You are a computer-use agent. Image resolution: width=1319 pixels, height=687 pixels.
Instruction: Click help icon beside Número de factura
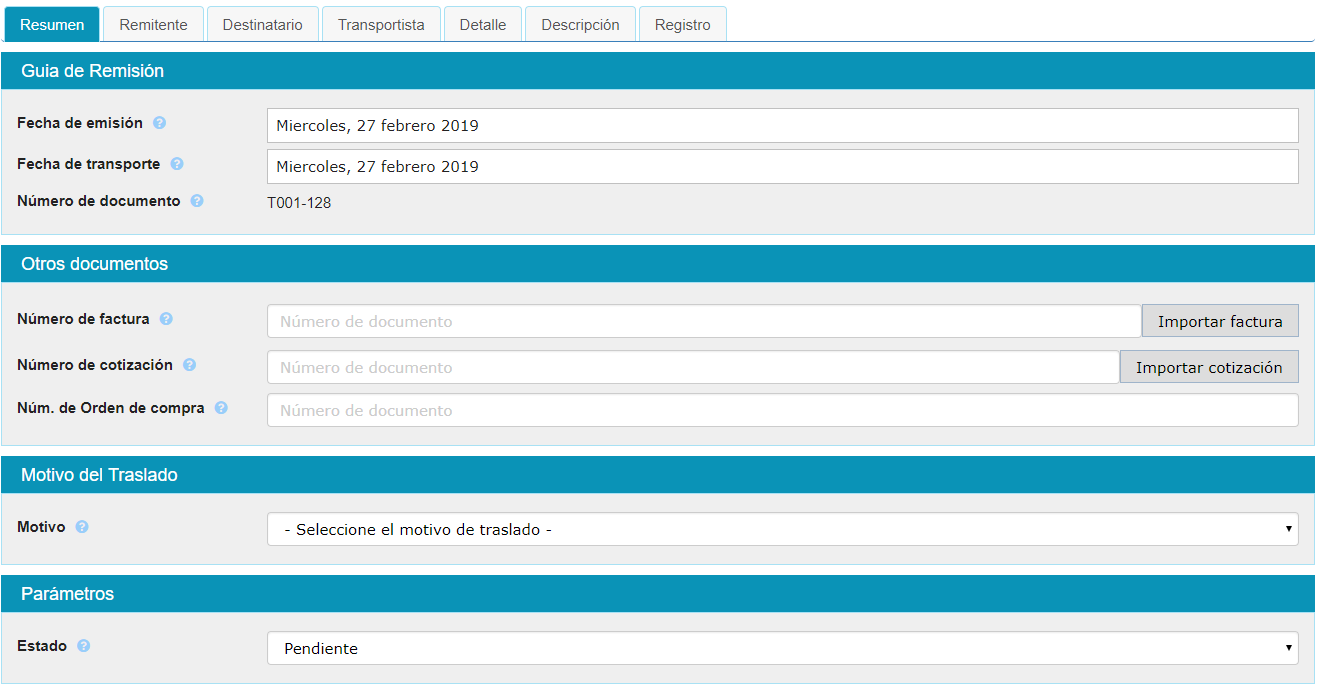pos(166,319)
